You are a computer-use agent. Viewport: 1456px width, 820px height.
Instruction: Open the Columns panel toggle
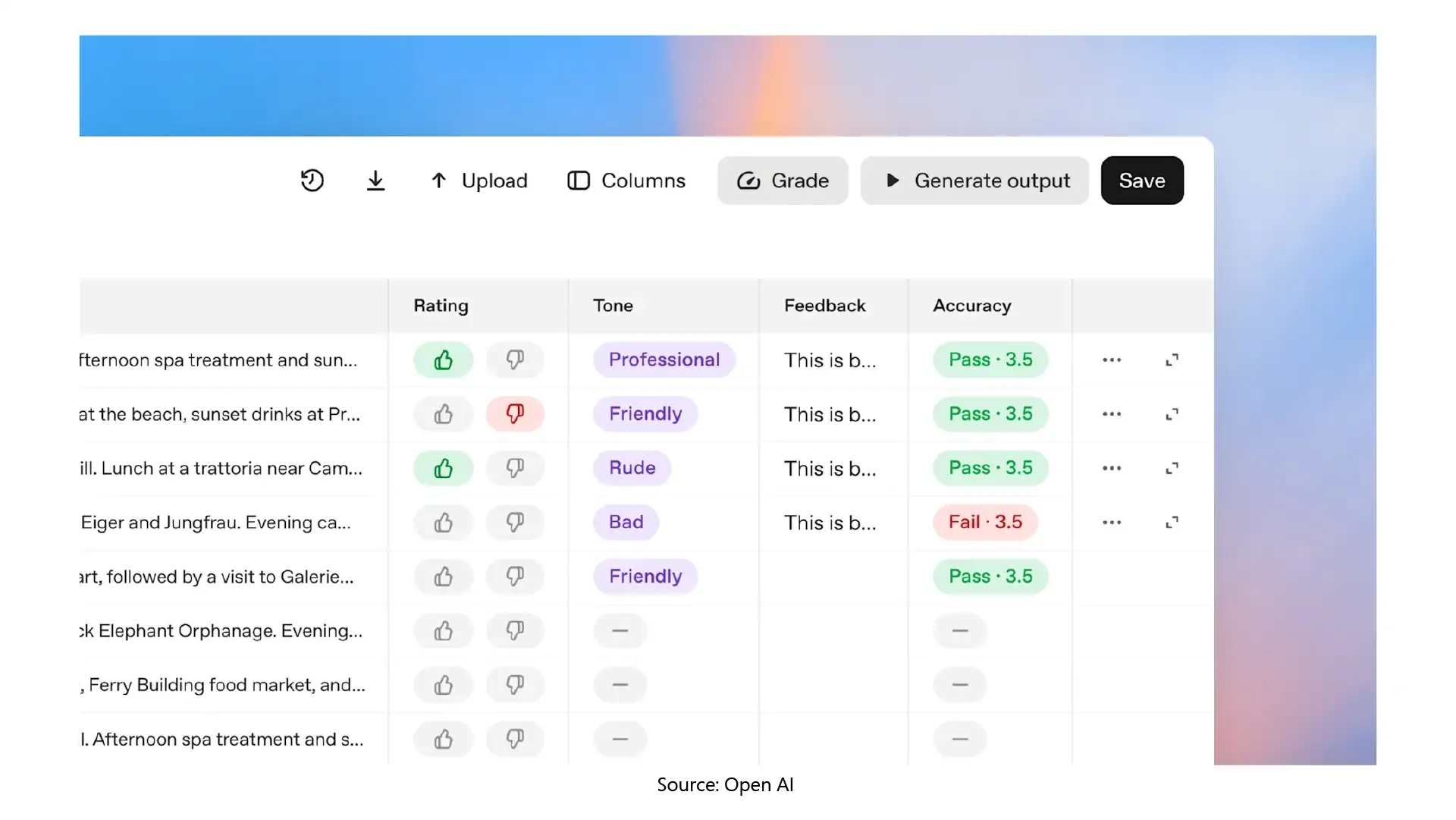tap(626, 181)
